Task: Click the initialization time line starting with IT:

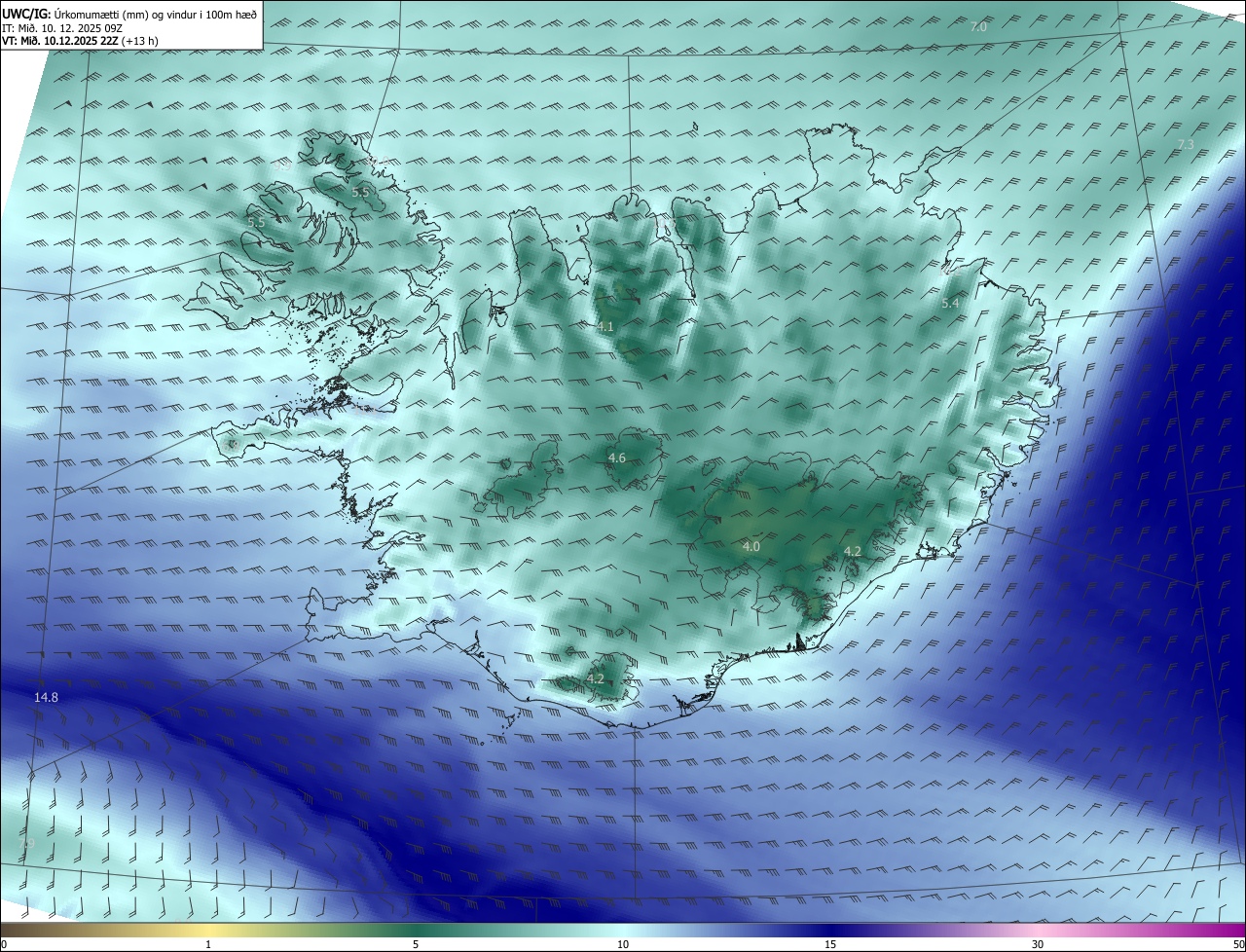Action: coord(64,27)
